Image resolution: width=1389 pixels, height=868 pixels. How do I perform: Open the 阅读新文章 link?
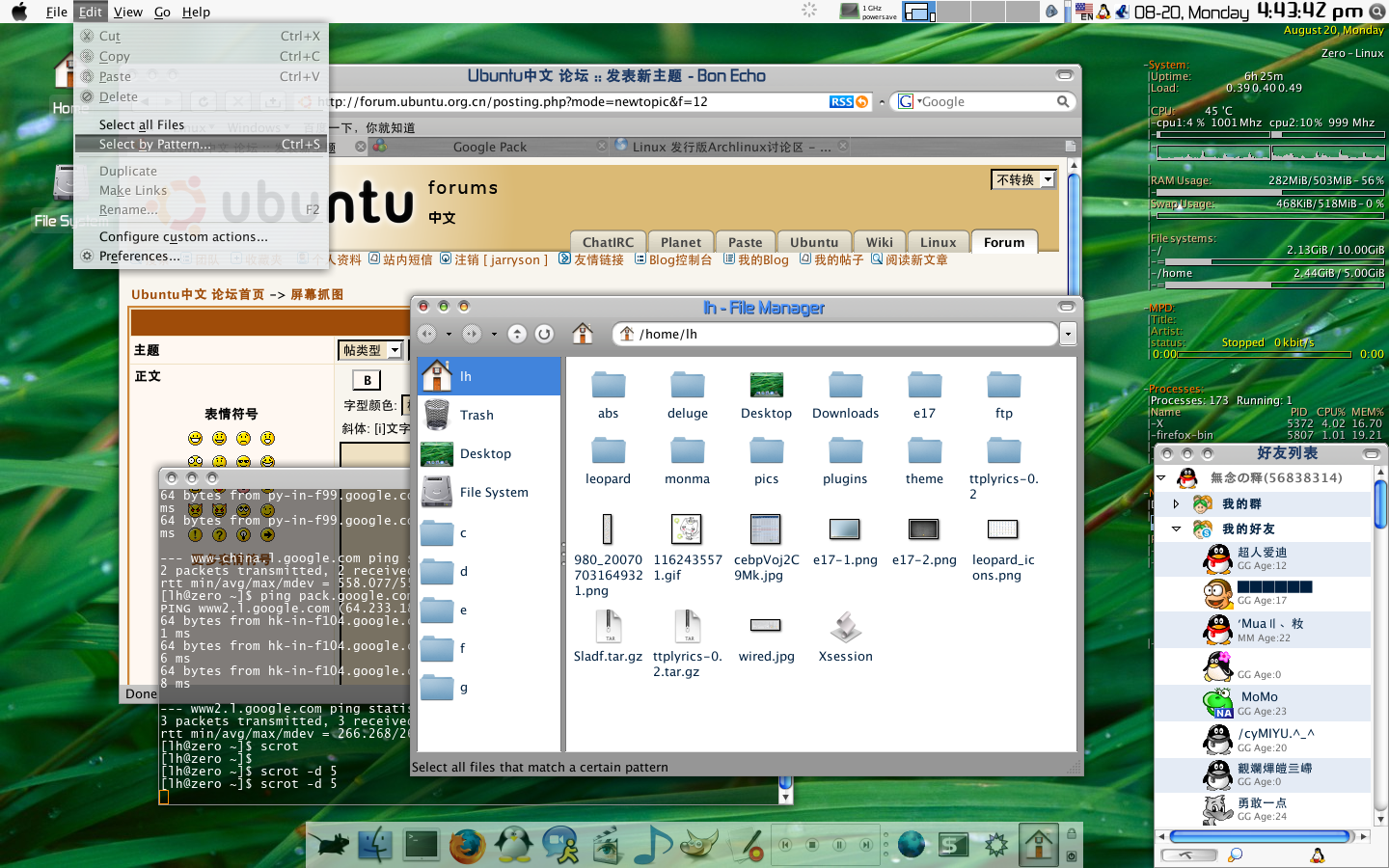916,259
